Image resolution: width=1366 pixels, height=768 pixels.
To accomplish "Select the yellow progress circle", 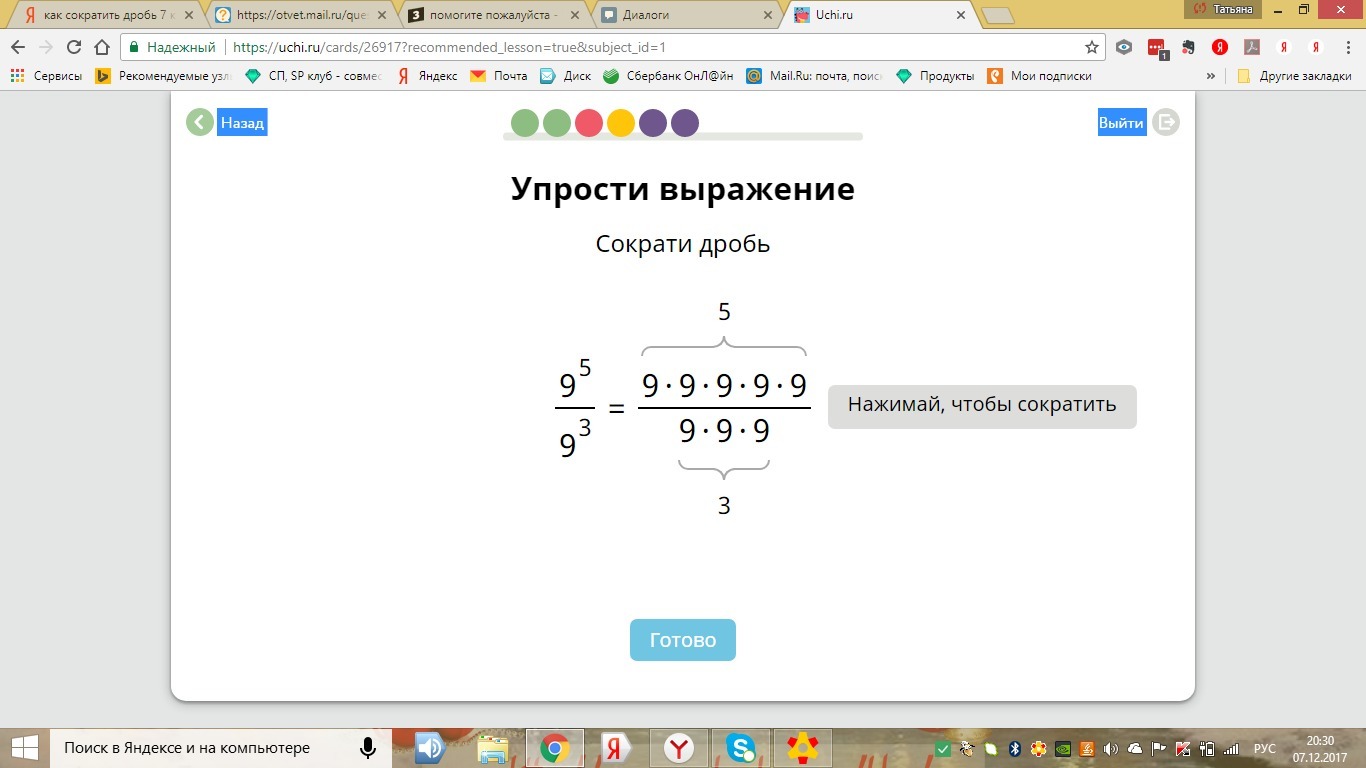I will 621,123.
